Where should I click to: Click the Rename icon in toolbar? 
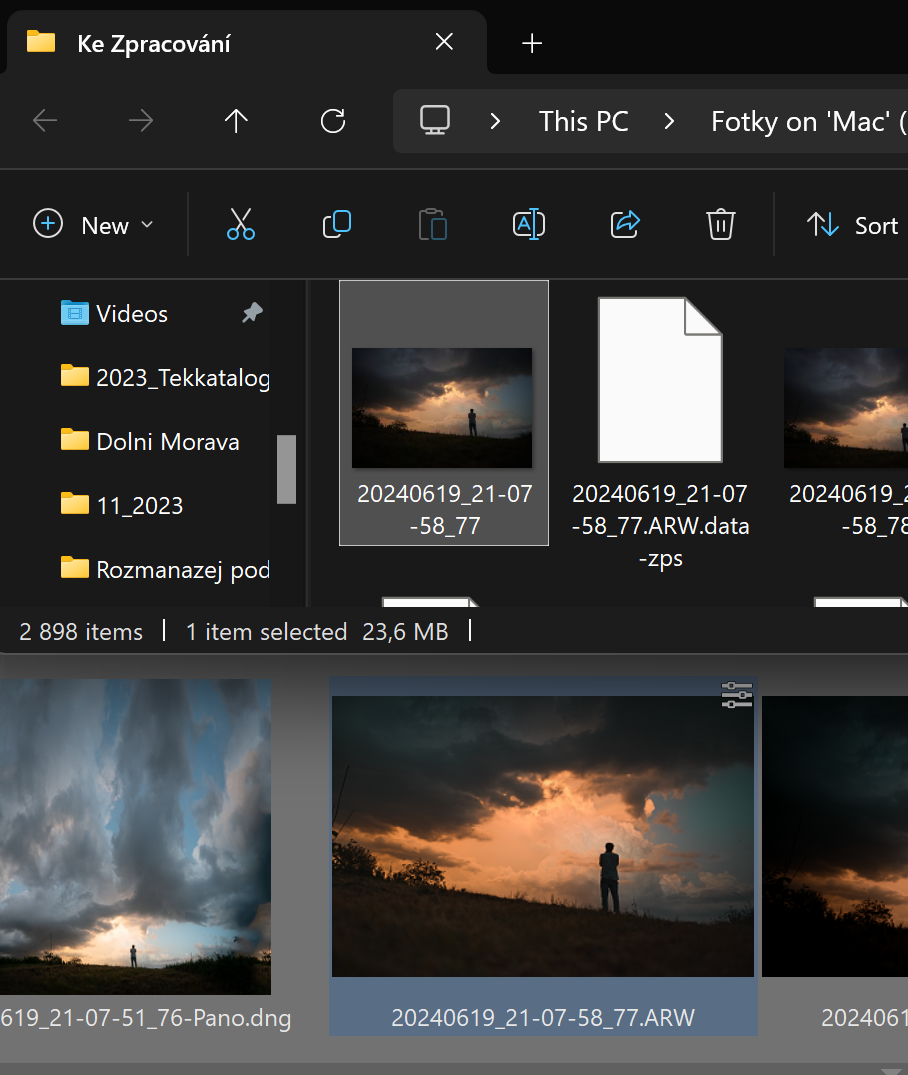click(x=528, y=225)
